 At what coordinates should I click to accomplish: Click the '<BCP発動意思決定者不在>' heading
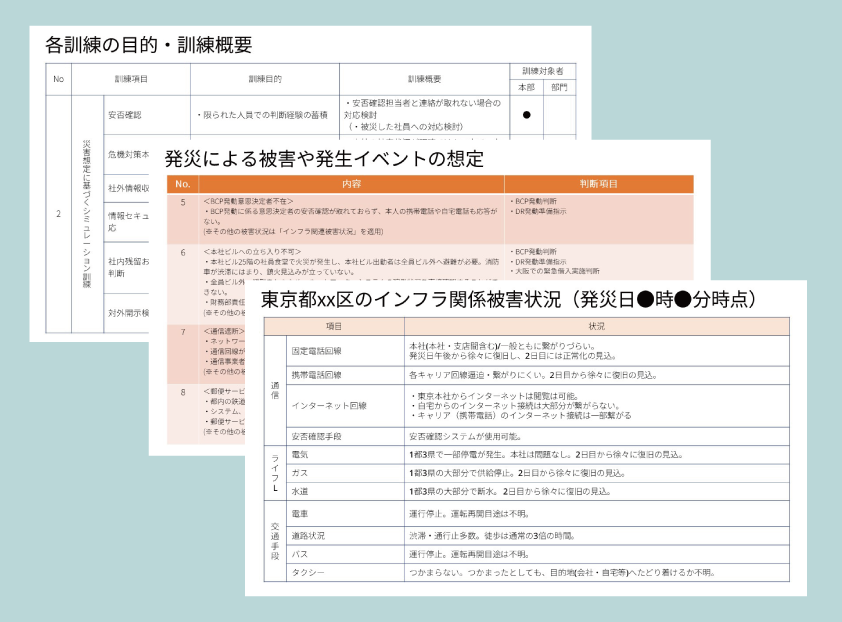tap(248, 201)
